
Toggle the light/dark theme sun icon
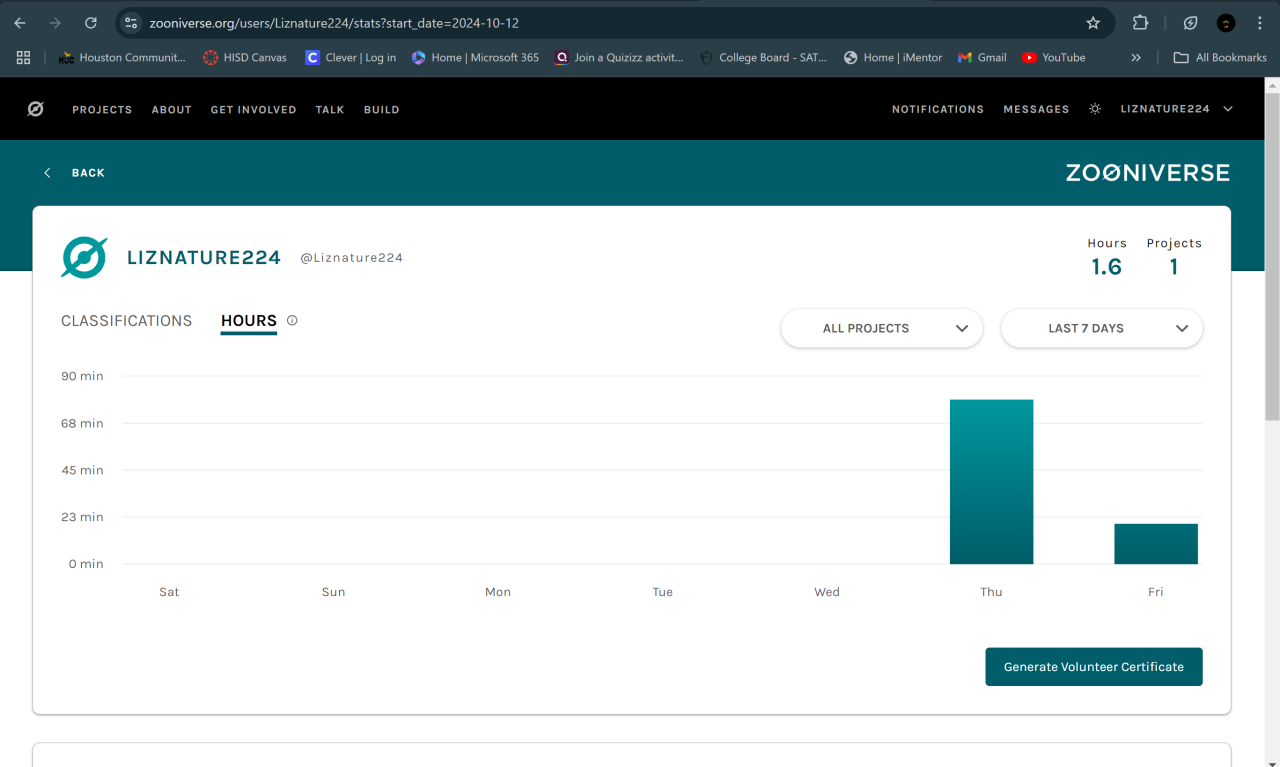click(1095, 109)
